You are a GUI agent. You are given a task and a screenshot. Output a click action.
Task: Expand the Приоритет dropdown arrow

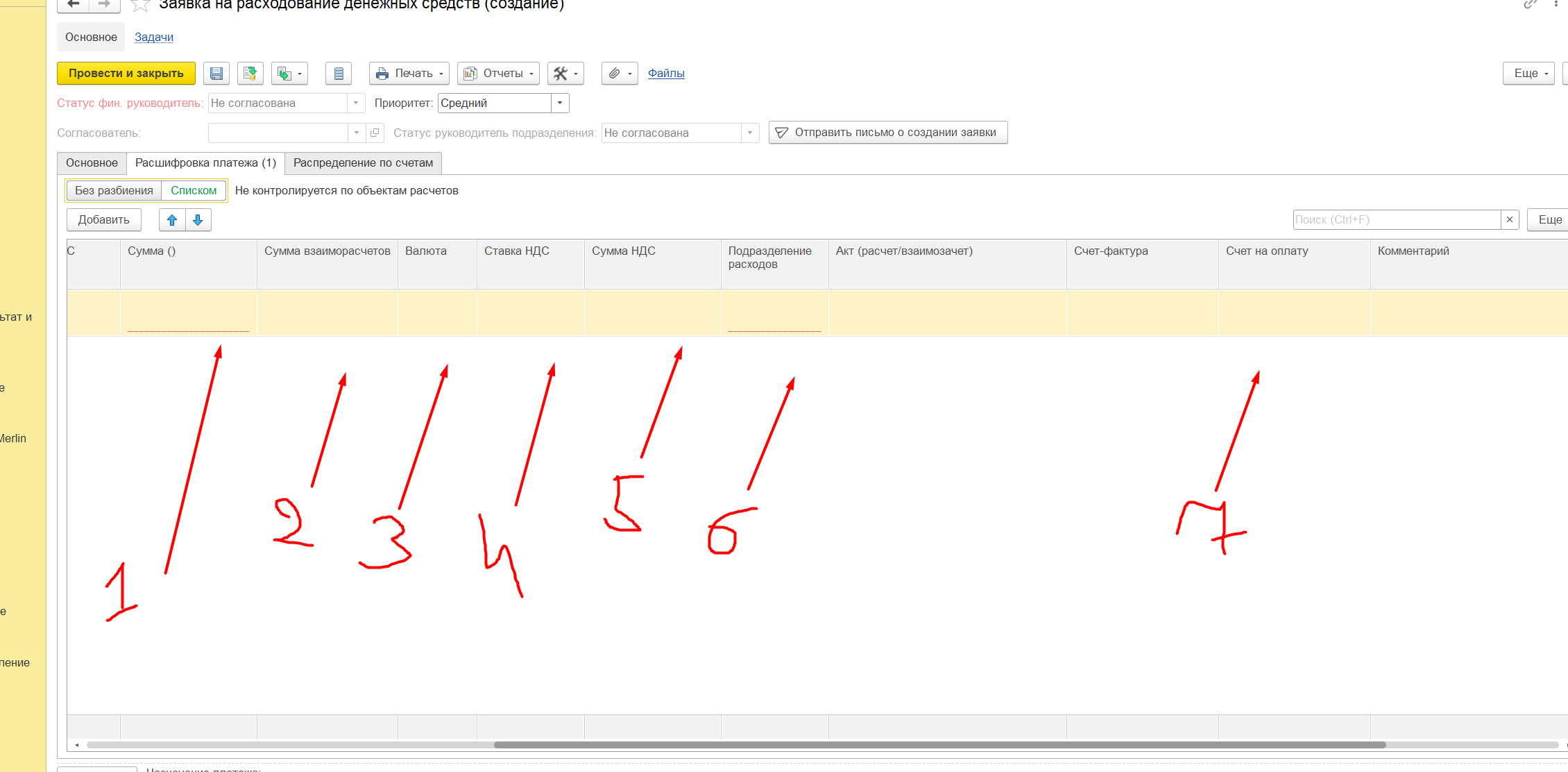tap(560, 103)
